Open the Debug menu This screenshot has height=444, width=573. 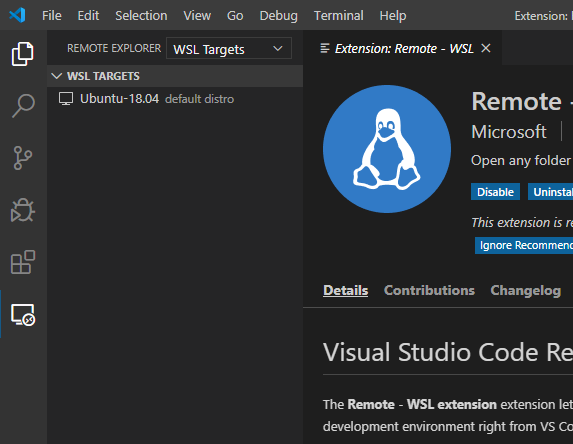pos(278,16)
